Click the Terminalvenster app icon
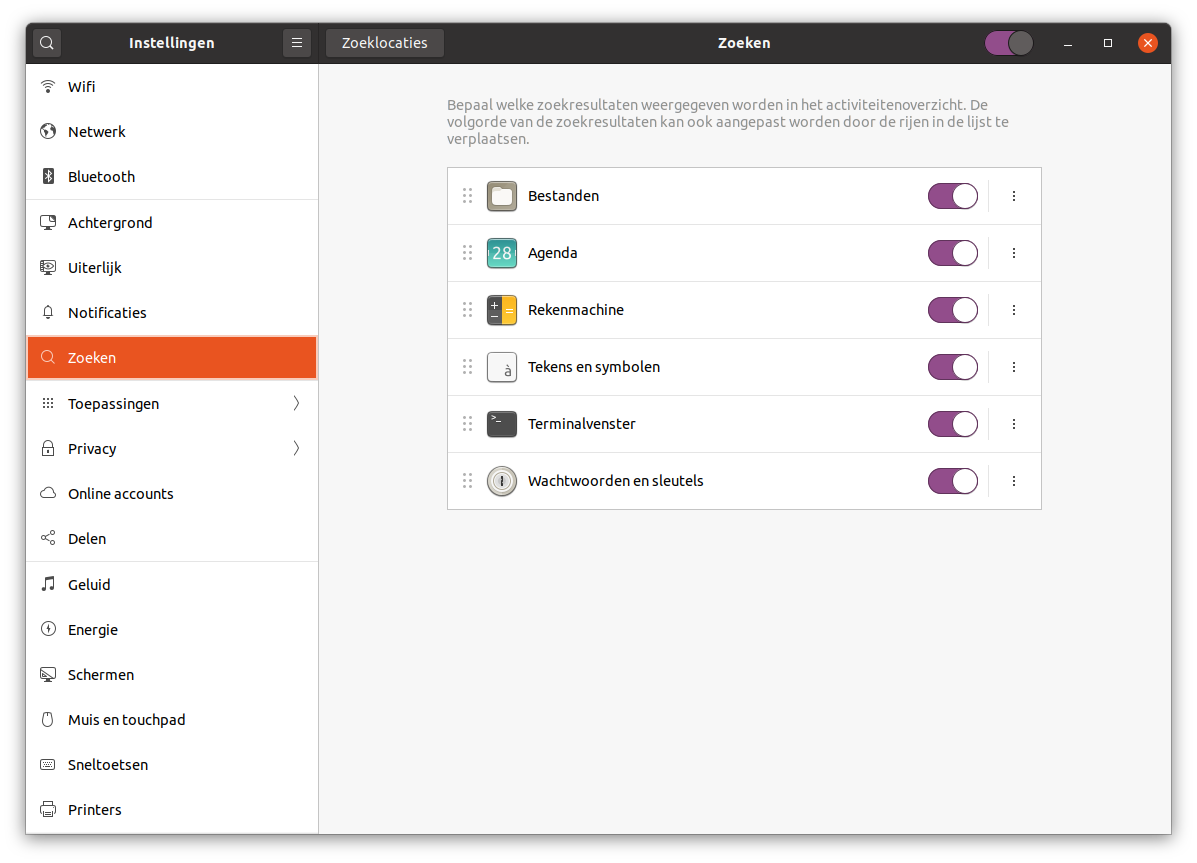 tap(502, 424)
